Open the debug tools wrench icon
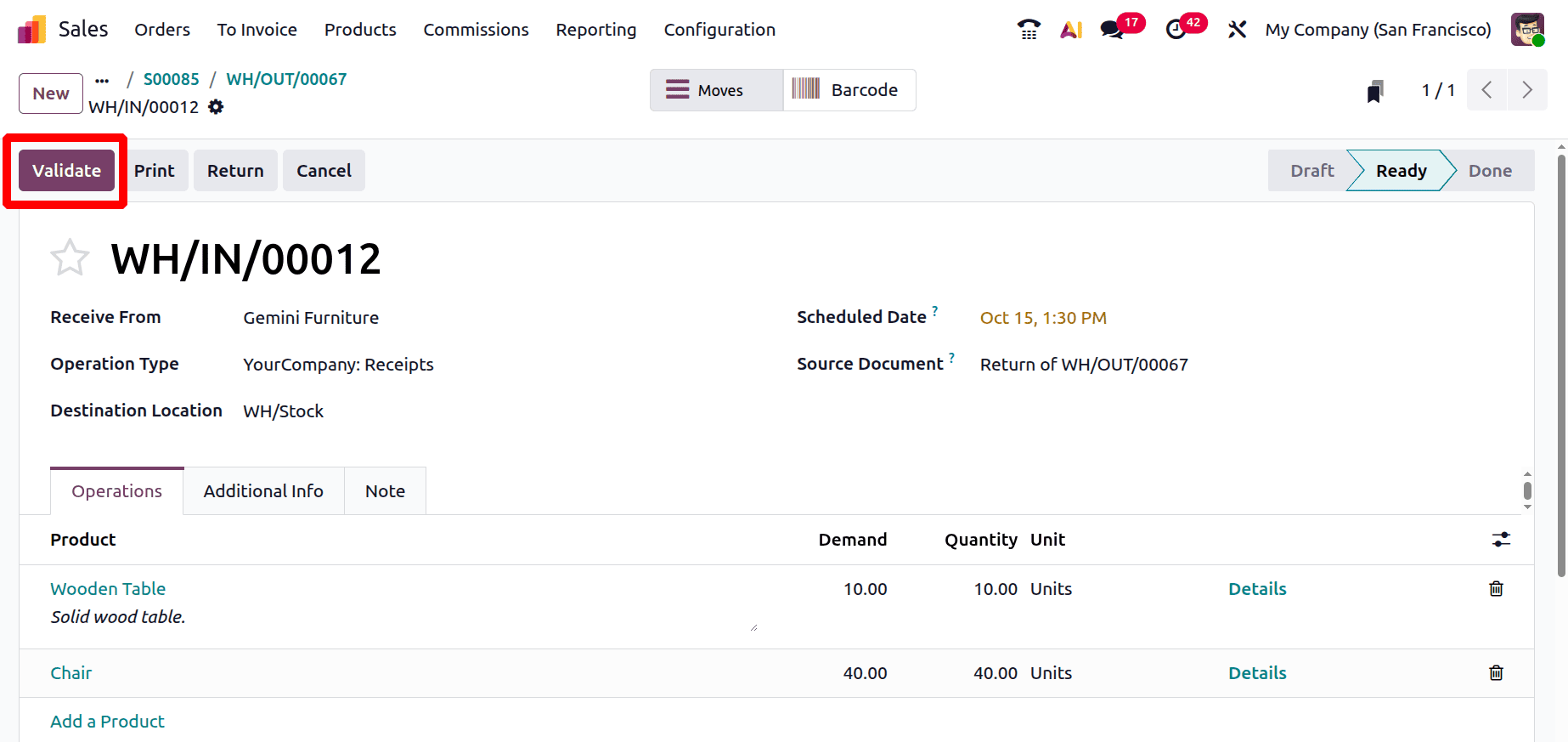 point(1237,30)
